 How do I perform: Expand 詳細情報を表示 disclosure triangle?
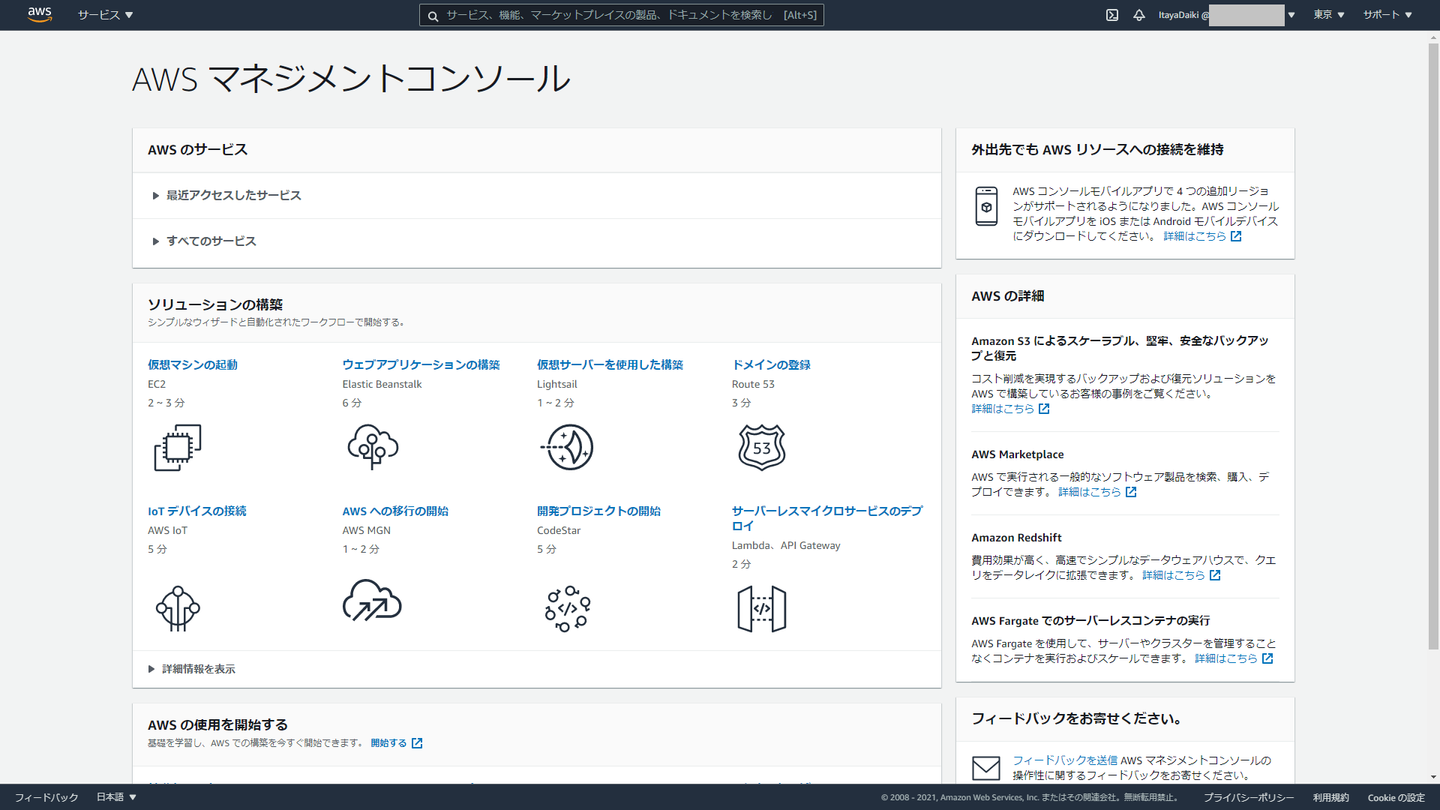[152, 669]
